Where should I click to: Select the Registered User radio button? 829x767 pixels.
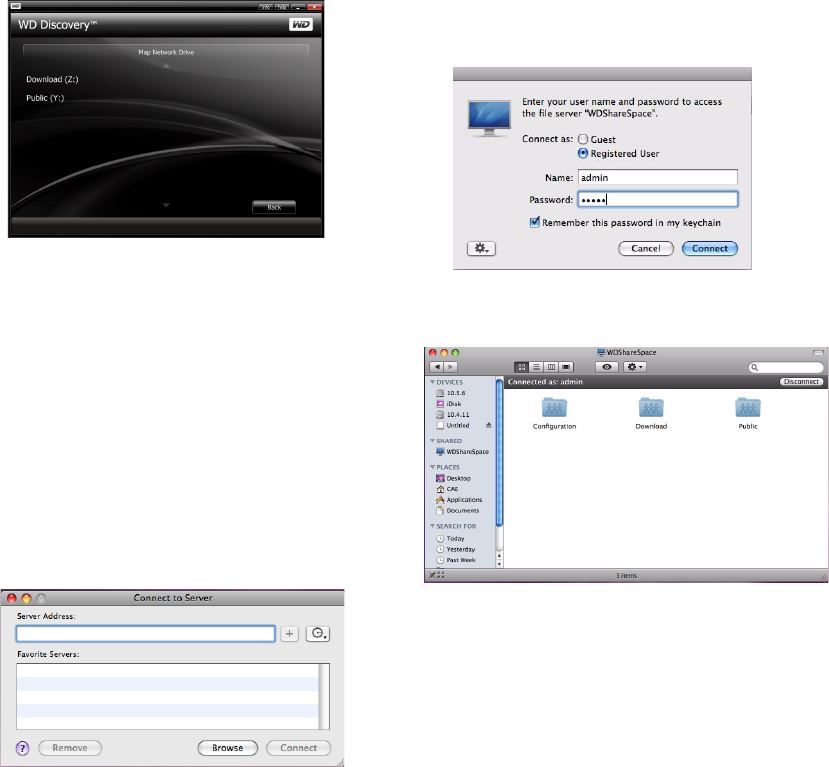coord(583,153)
